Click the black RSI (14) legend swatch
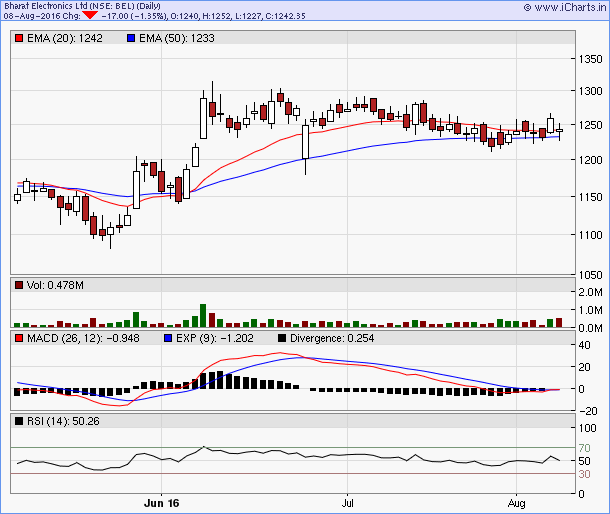The width and height of the screenshot is (610, 514). pyautogui.click(x=19, y=421)
